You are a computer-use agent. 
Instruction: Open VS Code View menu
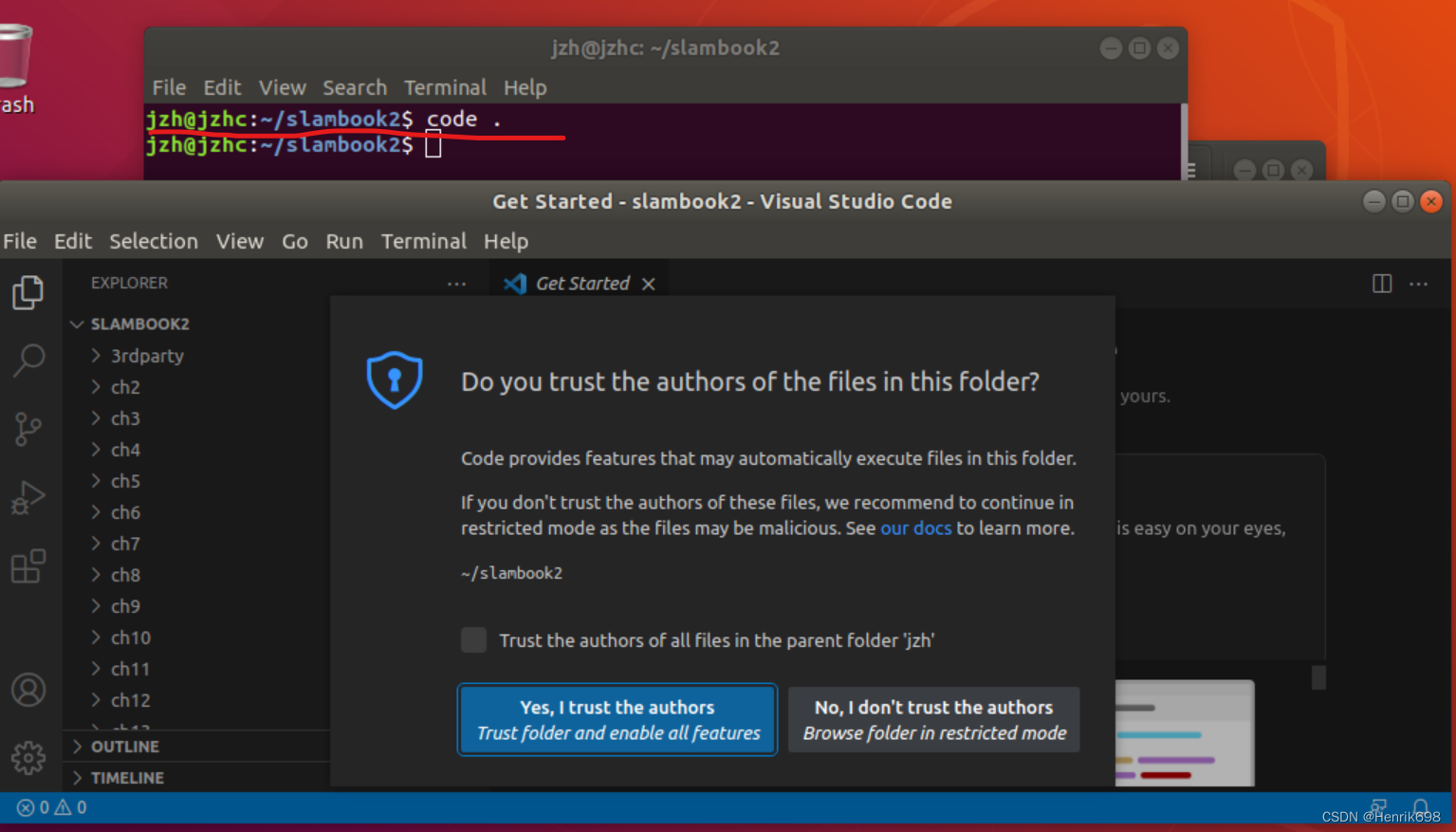[240, 241]
